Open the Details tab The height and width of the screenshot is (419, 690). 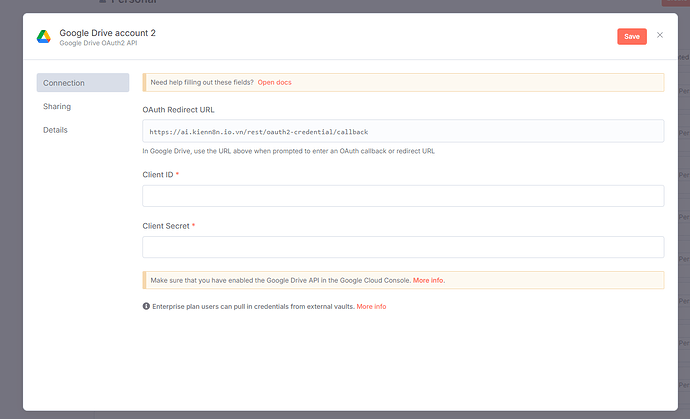coord(55,130)
